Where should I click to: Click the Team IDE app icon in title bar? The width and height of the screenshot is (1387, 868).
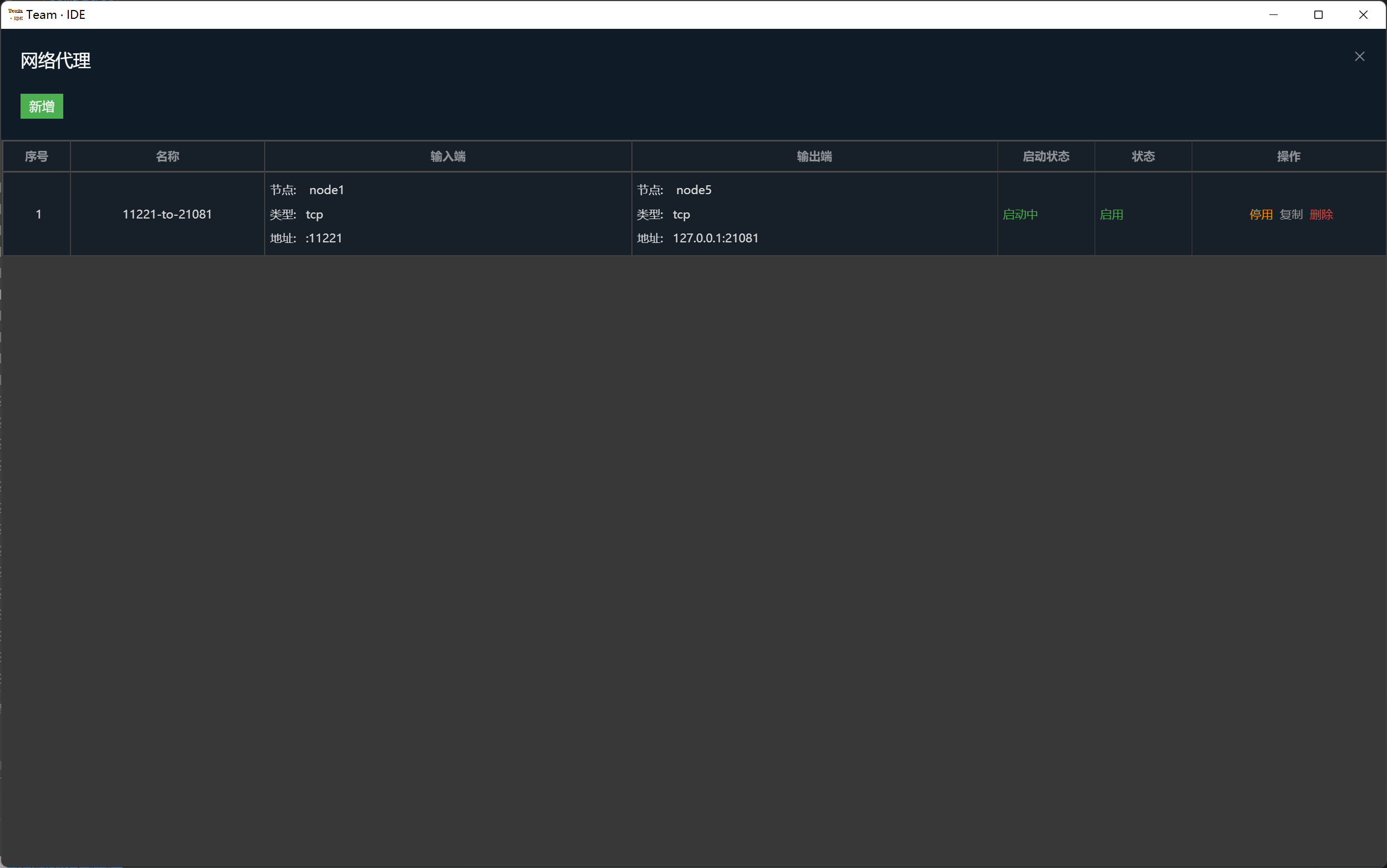click(x=16, y=14)
